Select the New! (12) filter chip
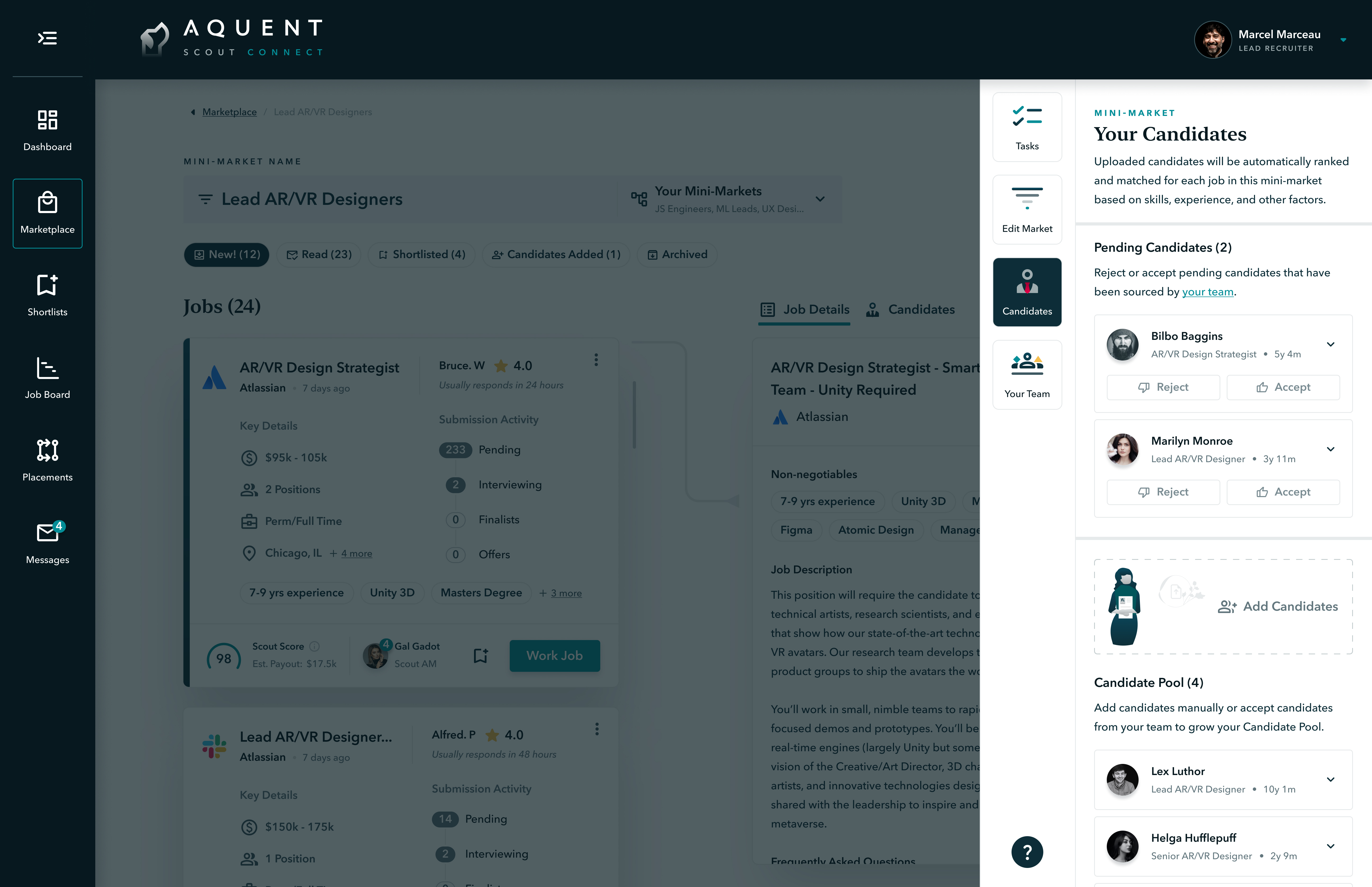 click(x=227, y=255)
